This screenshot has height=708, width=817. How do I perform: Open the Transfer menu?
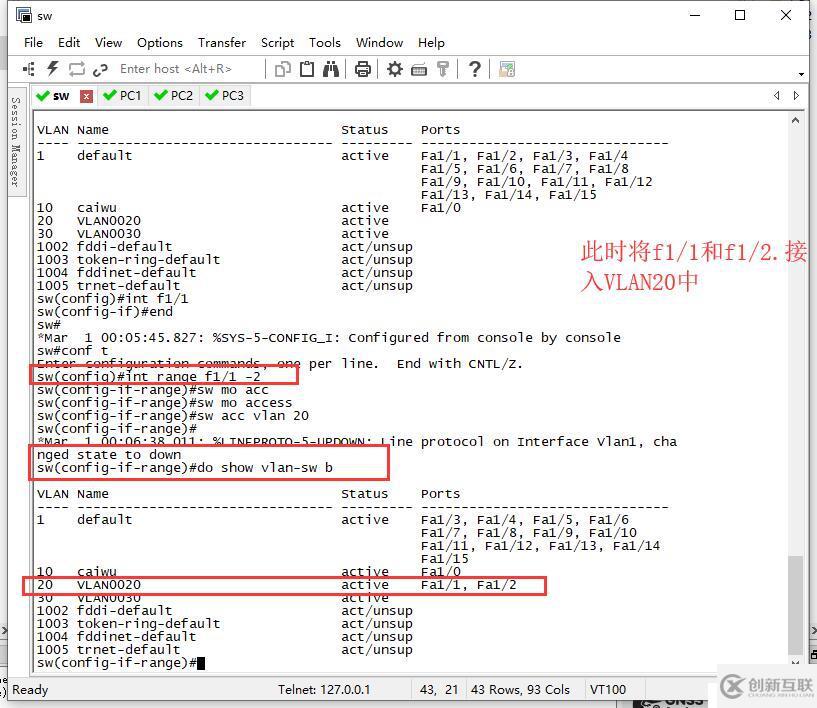click(222, 43)
